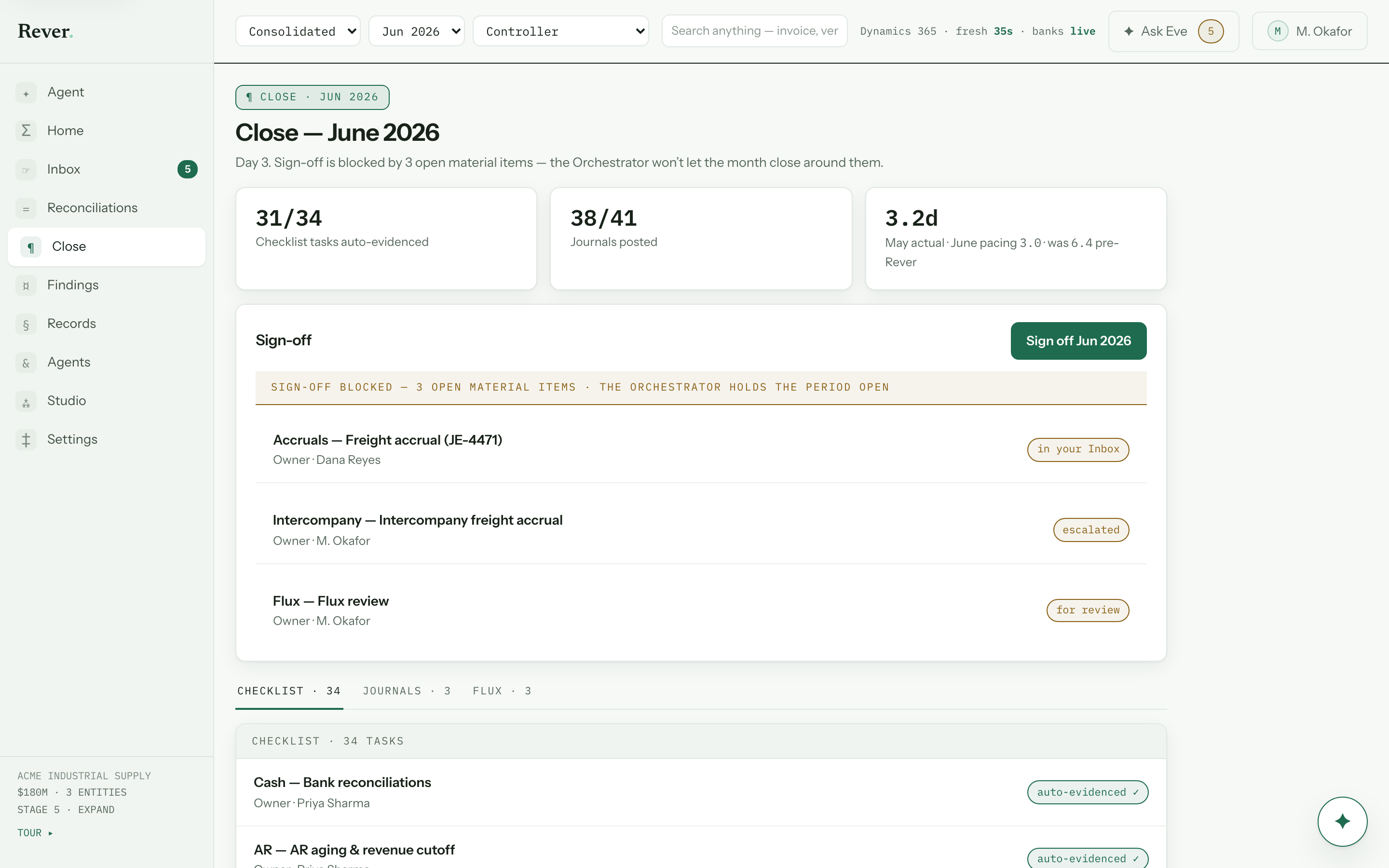Open the Consolidated entity dropdown
This screenshot has height=868, width=1389.
click(298, 31)
